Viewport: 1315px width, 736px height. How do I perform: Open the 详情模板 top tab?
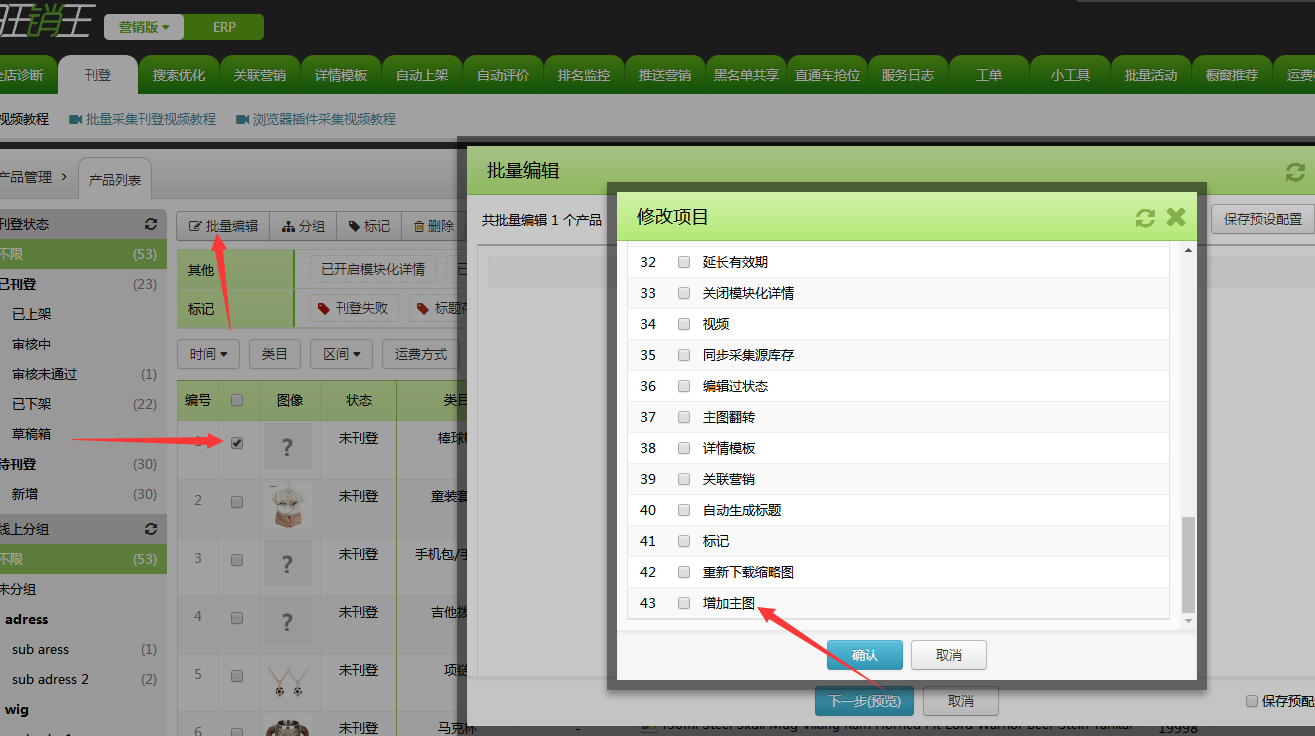341,75
